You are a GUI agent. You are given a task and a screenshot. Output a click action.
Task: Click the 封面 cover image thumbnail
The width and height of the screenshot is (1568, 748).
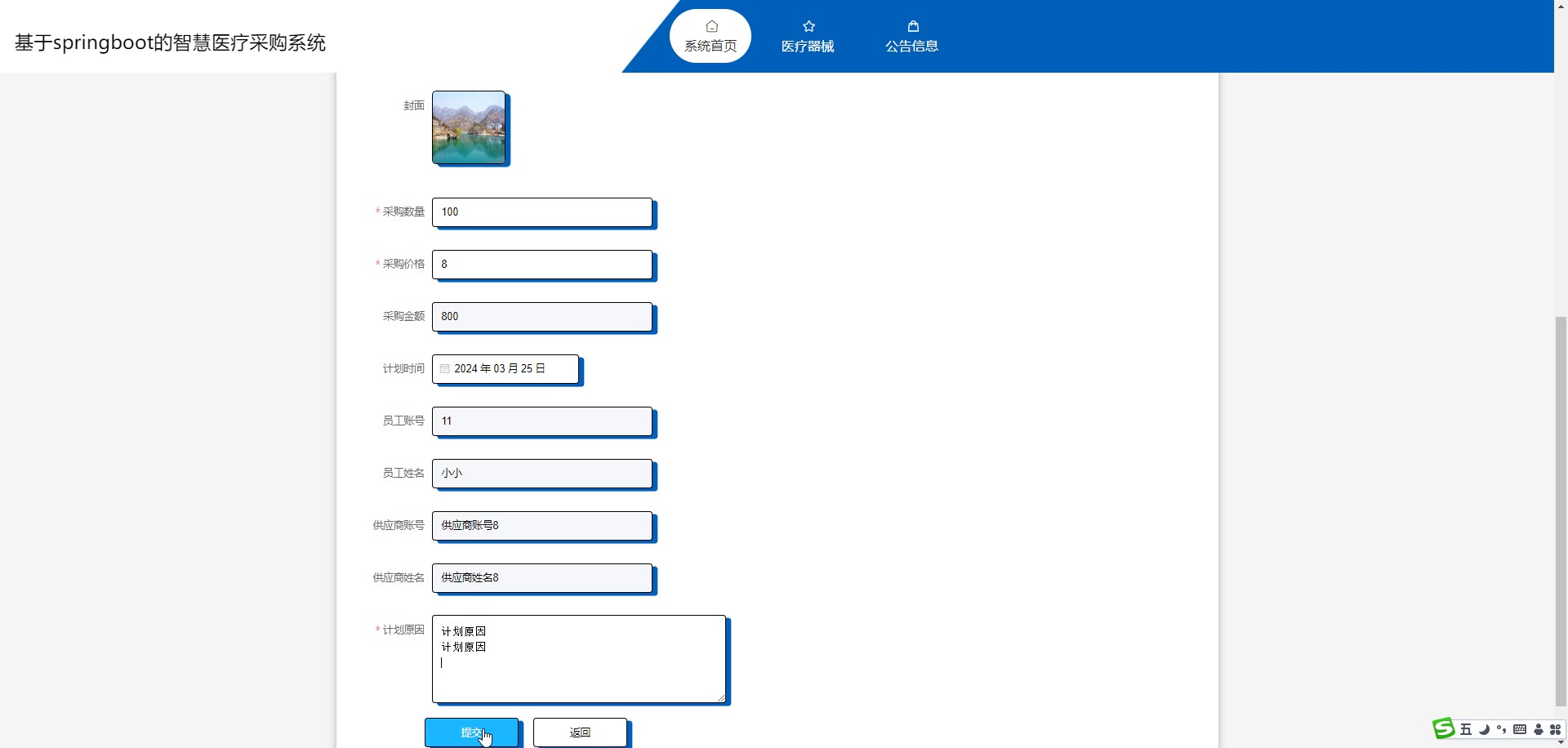(469, 127)
